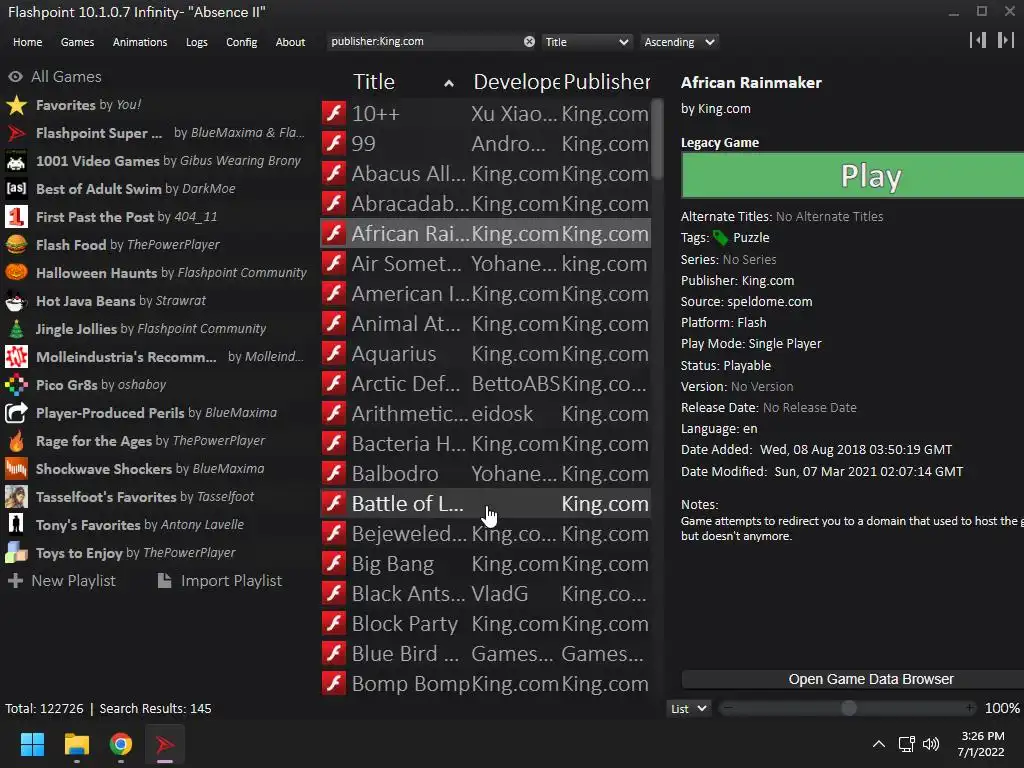Choose the Jingle Jollies tree icon
Image resolution: width=1024 pixels, height=768 pixels.
tap(16, 329)
